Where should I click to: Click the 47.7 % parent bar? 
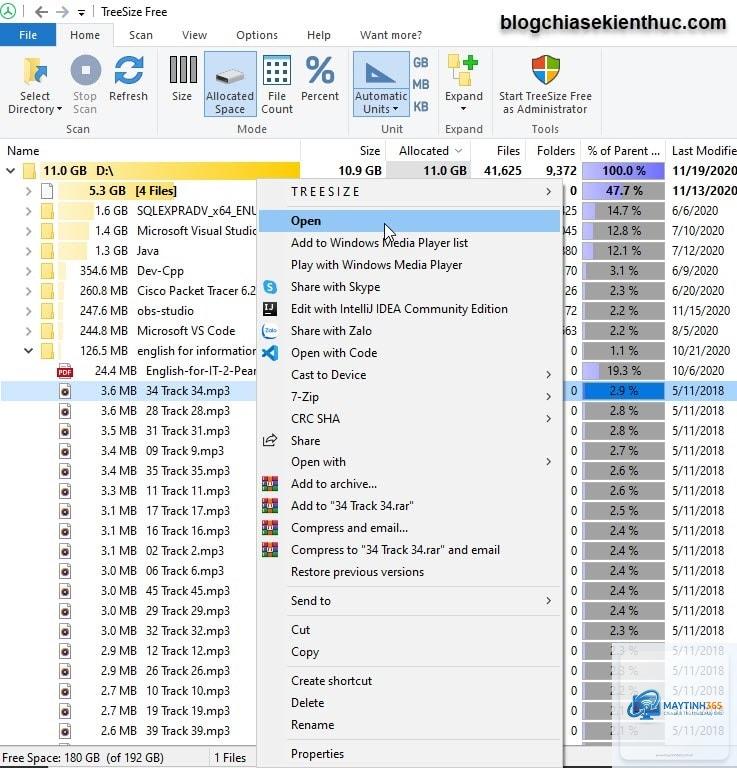[623, 191]
